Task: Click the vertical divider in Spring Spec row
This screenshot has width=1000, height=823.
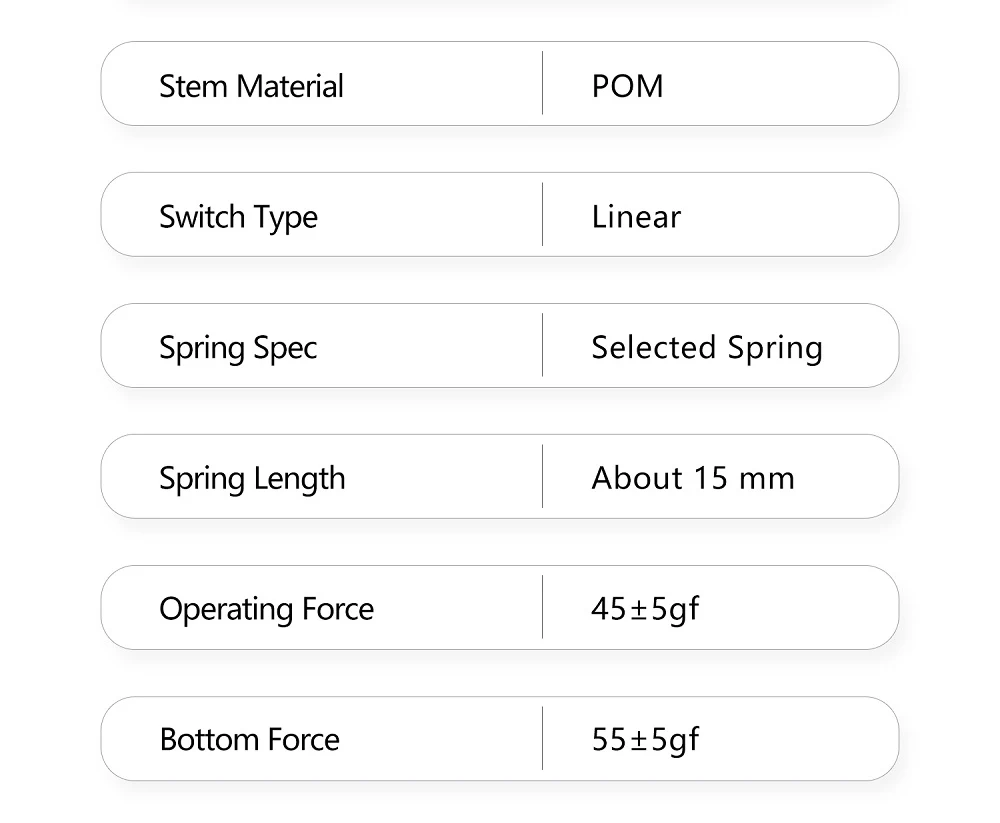Action: [x=542, y=345]
